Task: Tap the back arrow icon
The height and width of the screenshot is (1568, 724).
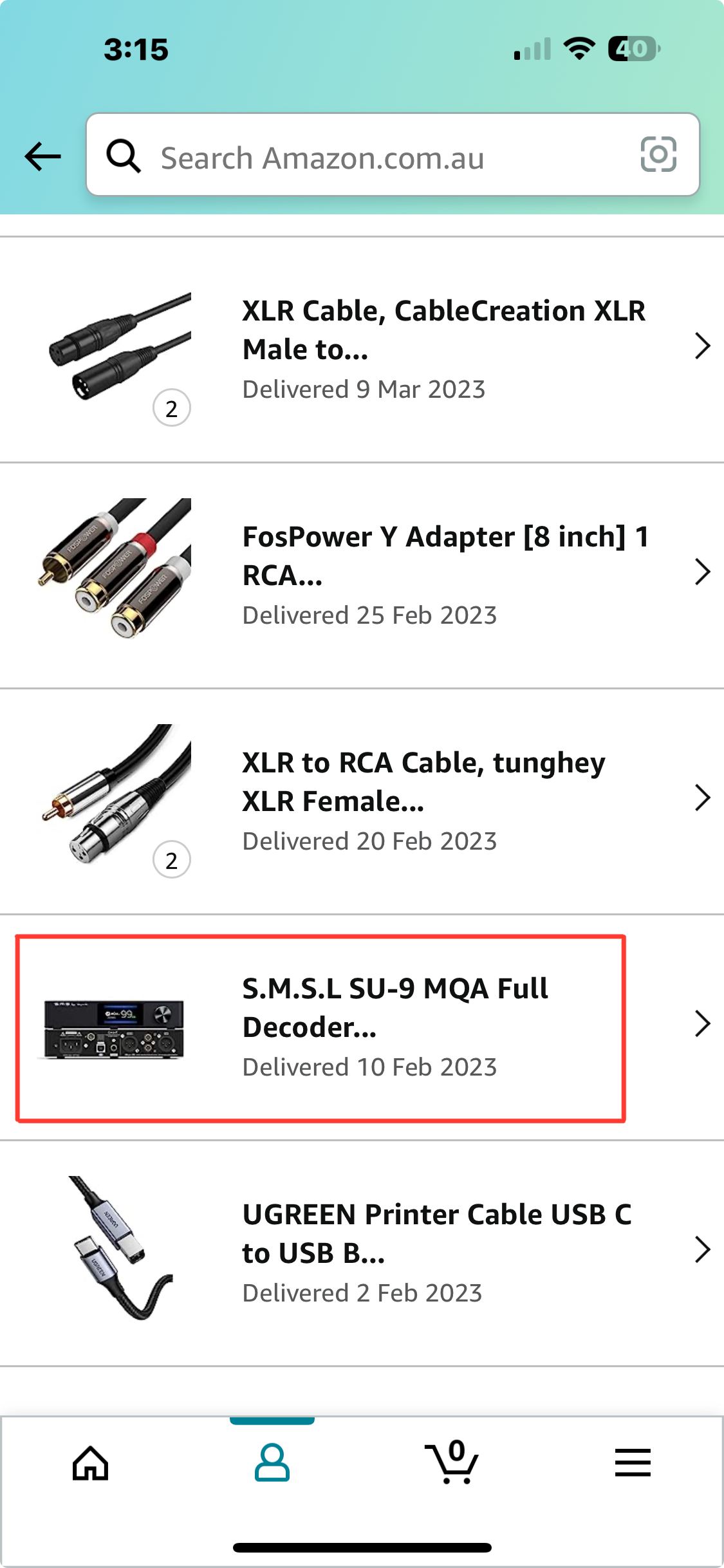Action: pos(42,156)
